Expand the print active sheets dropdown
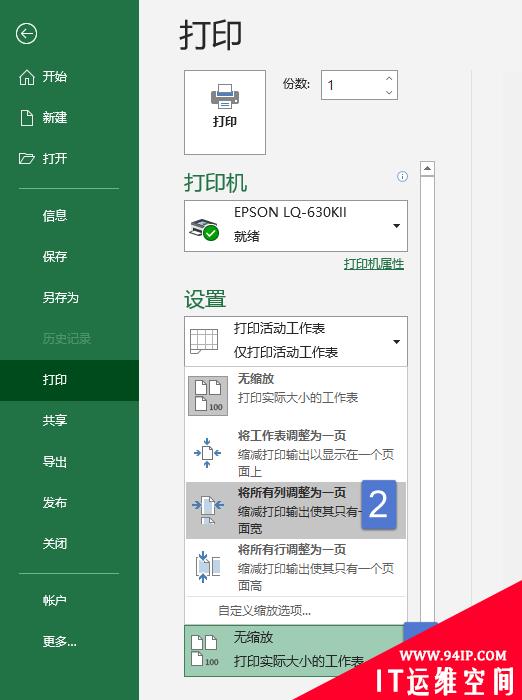522x700 pixels. coord(296,341)
